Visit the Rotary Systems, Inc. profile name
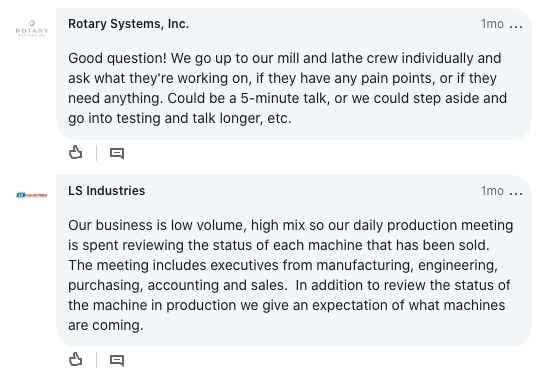Screen dimensions: 542x379 coord(129,24)
